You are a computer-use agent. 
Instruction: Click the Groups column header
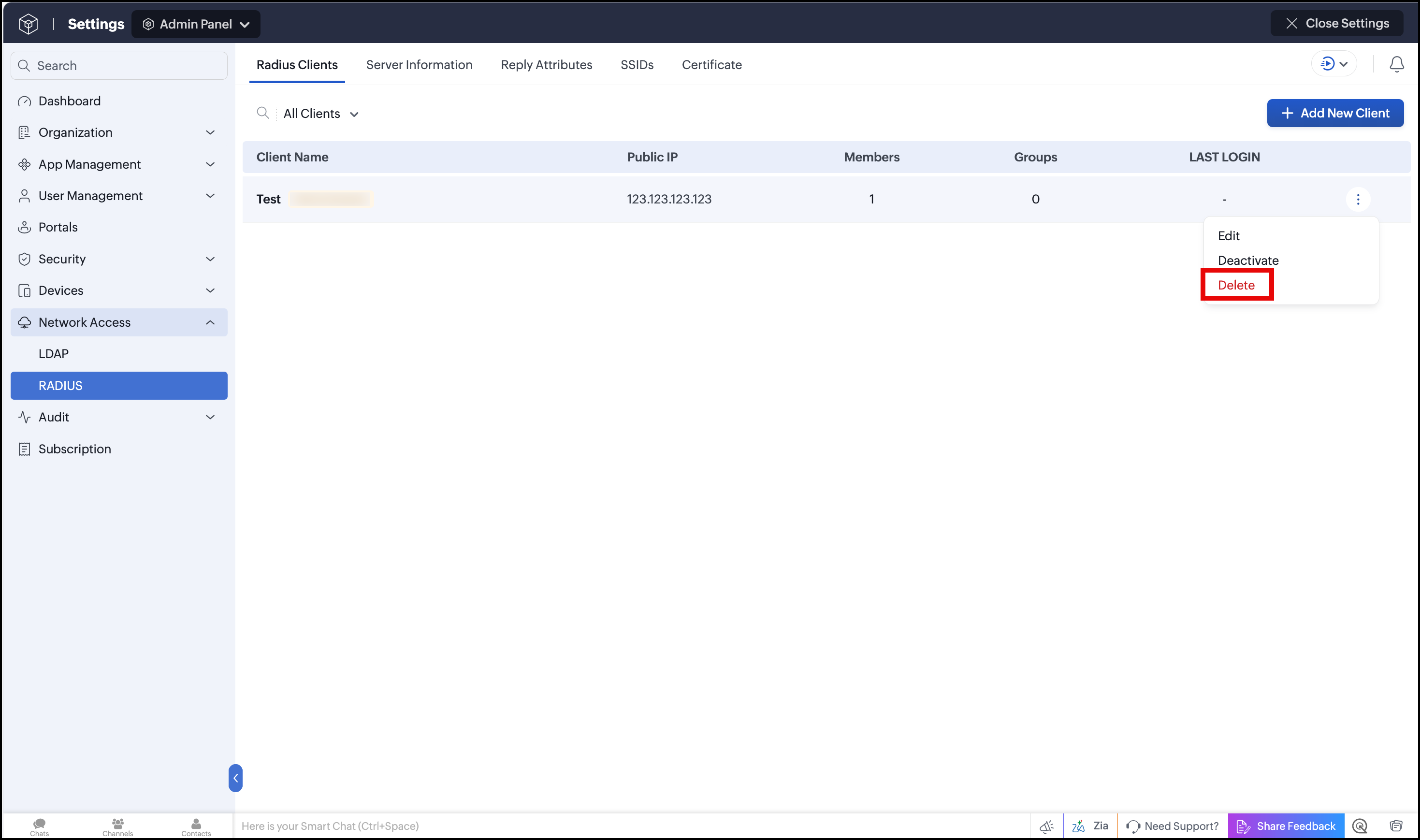click(x=1035, y=158)
